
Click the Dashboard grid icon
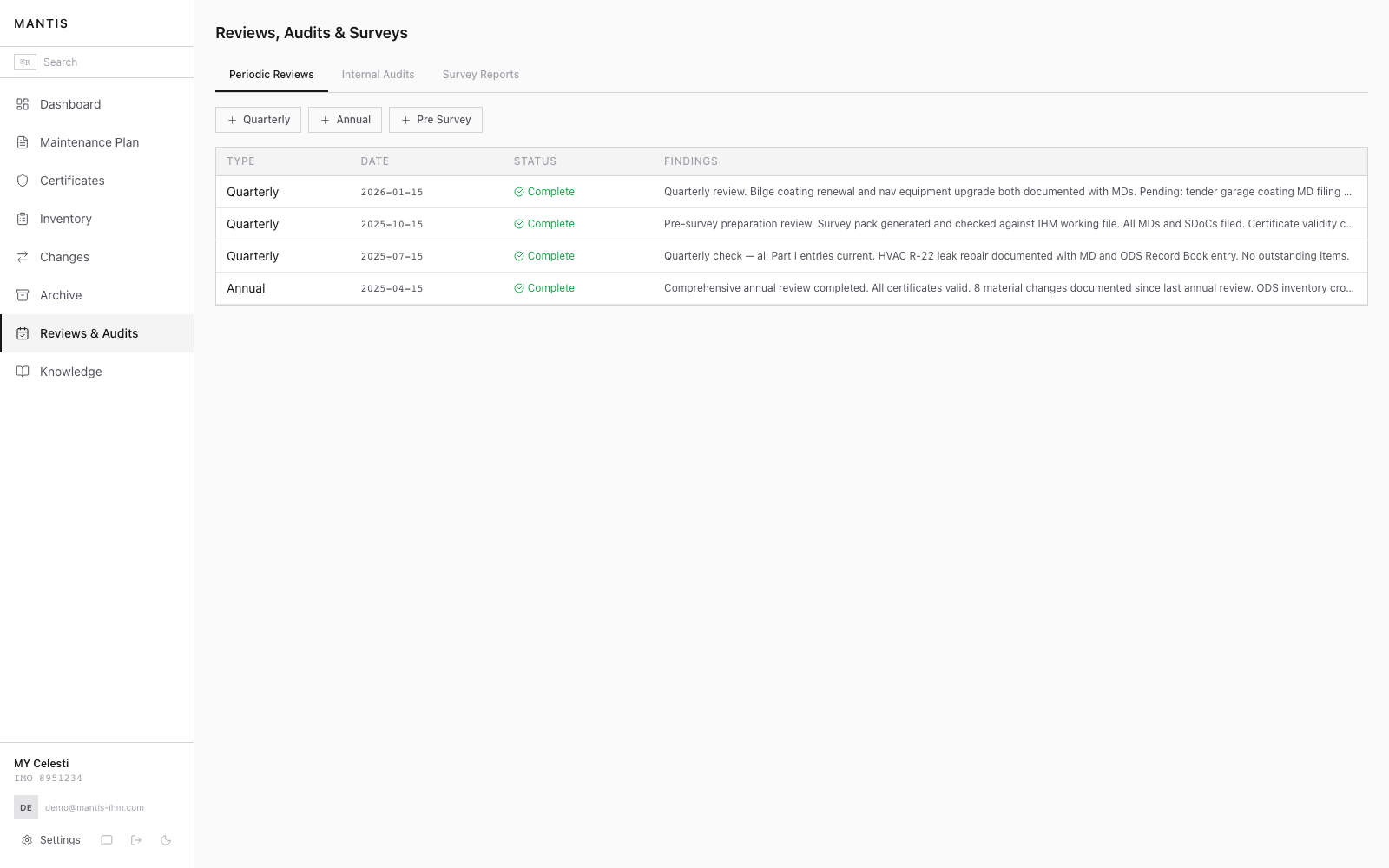click(23, 104)
